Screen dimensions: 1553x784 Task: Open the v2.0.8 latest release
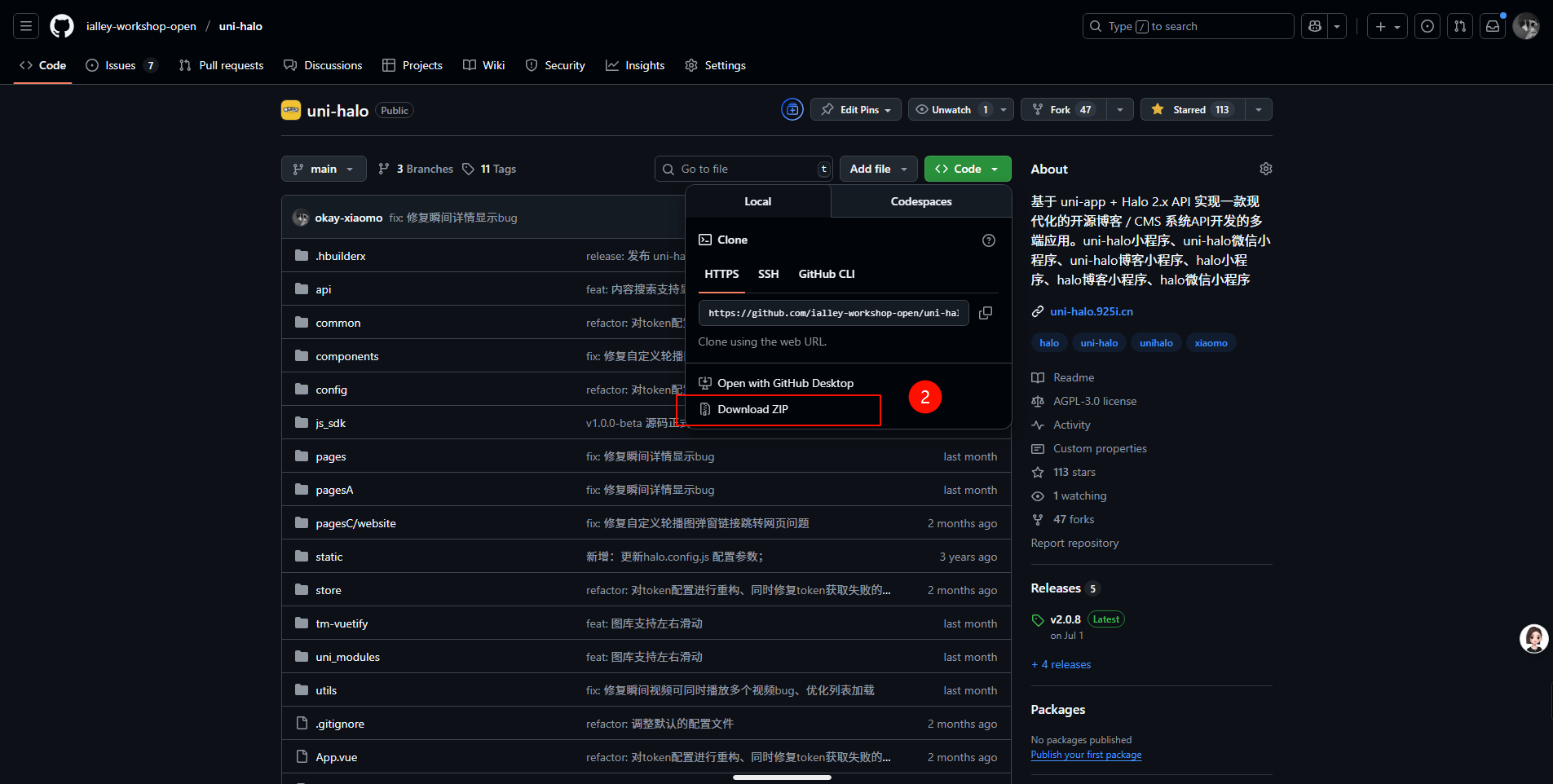pyautogui.click(x=1065, y=619)
